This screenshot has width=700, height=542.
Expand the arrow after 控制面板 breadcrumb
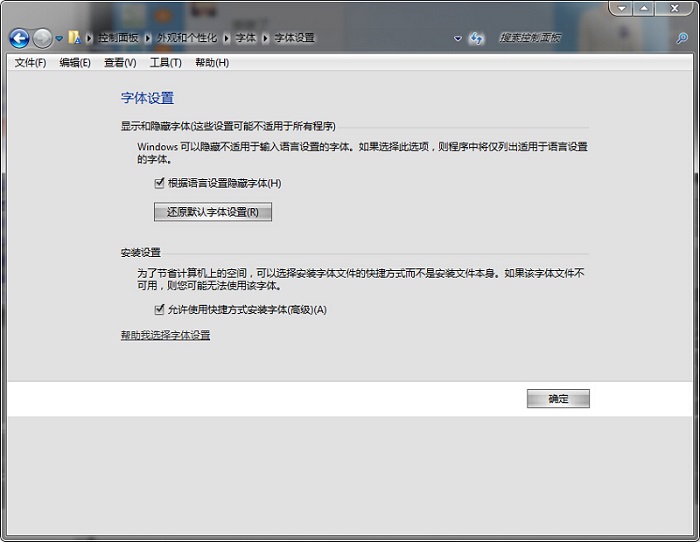pos(148,38)
